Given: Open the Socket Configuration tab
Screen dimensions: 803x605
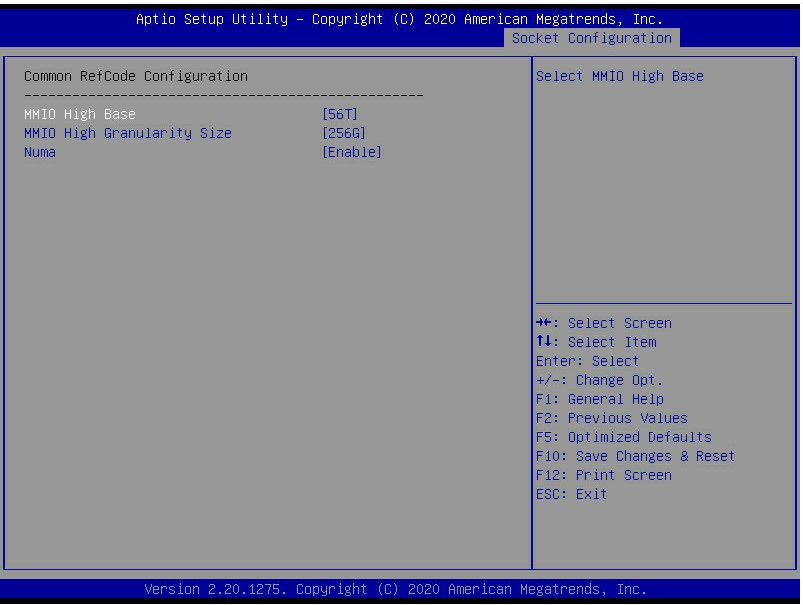Looking at the screenshot, I should (x=591, y=38).
